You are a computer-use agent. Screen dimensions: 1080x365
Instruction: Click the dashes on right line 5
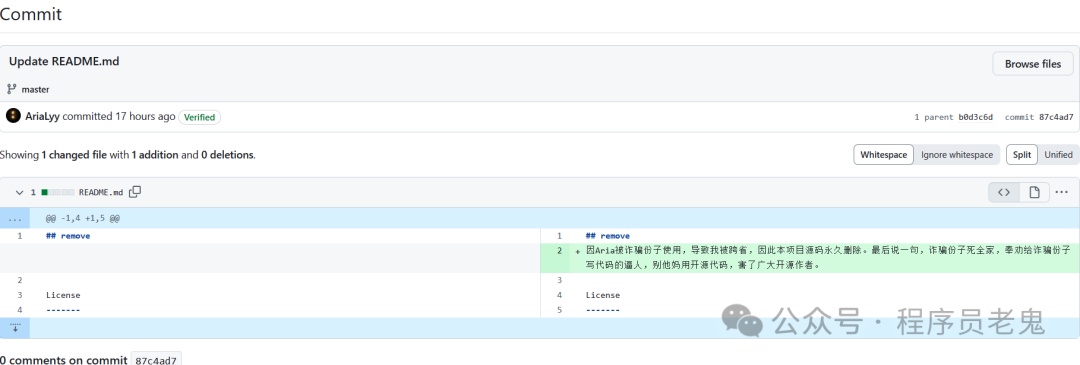pyautogui.click(x=603, y=310)
